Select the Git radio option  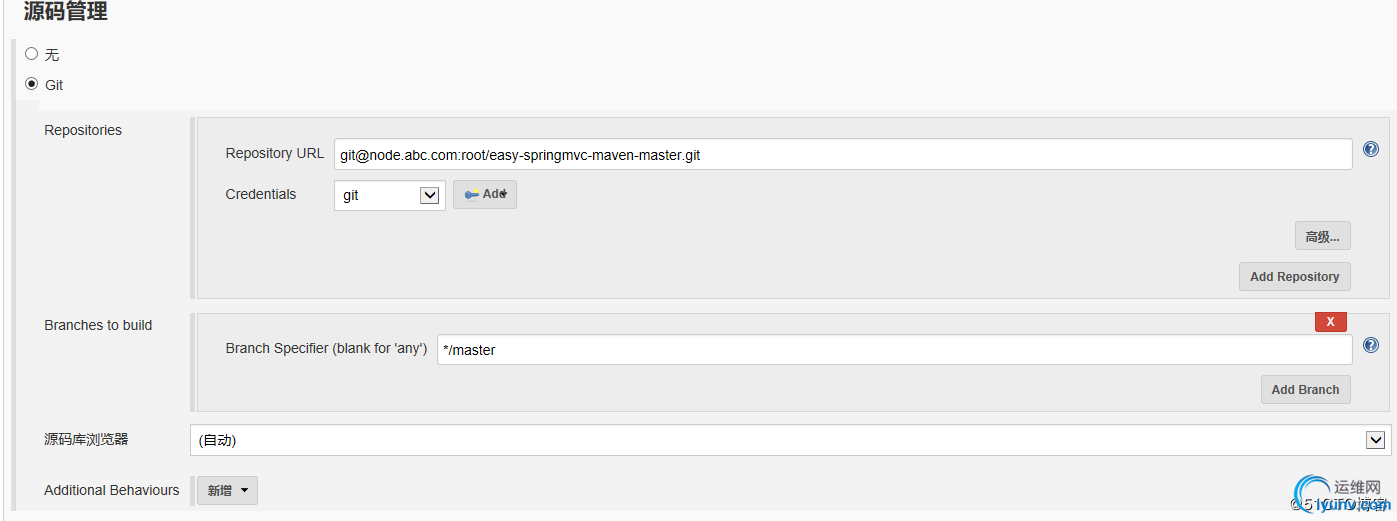[x=32, y=84]
